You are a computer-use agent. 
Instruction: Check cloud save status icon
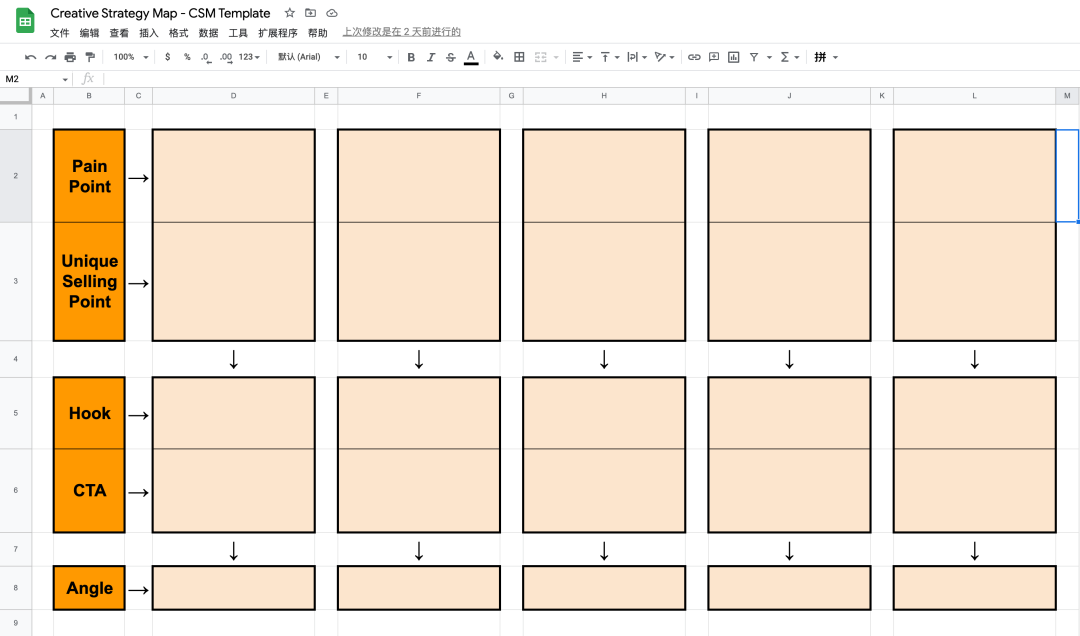click(x=332, y=13)
